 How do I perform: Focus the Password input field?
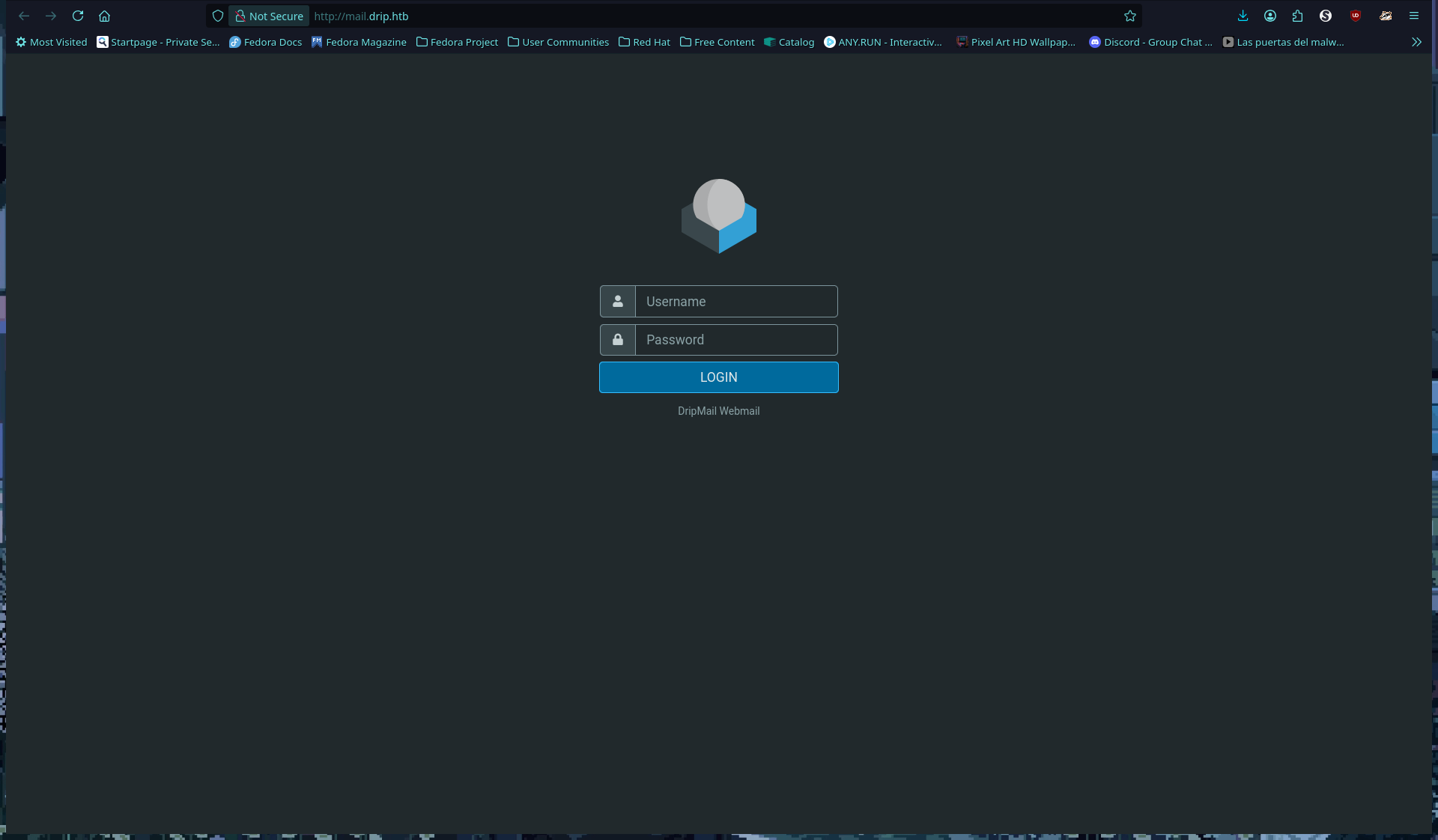point(735,340)
